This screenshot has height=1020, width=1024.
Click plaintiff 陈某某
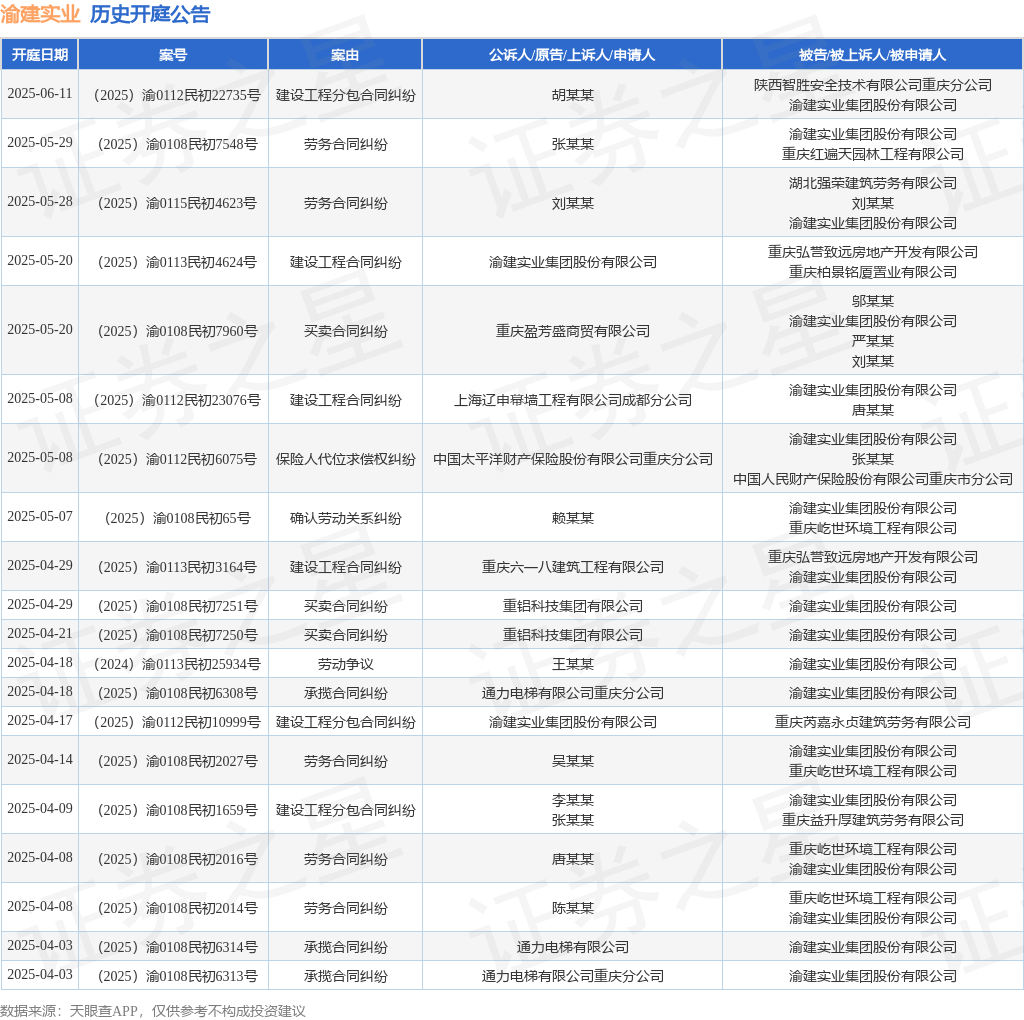click(x=573, y=908)
